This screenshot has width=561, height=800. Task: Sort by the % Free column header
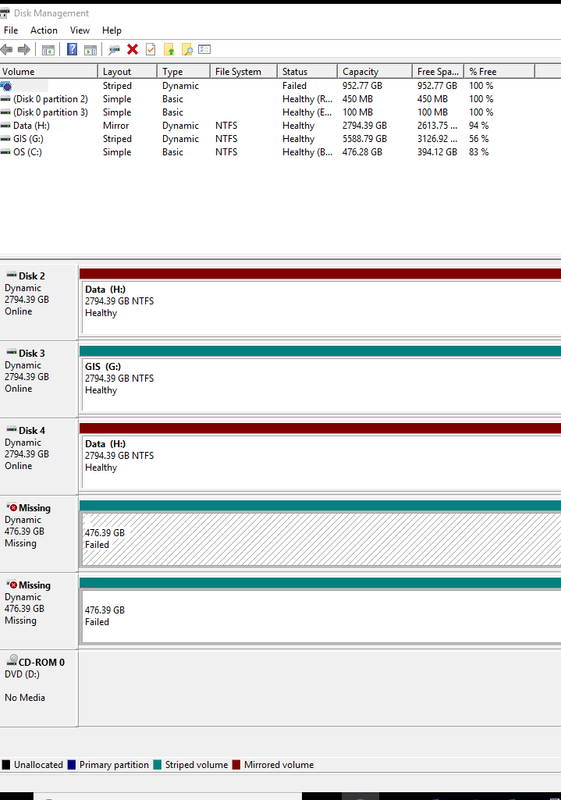(499, 71)
